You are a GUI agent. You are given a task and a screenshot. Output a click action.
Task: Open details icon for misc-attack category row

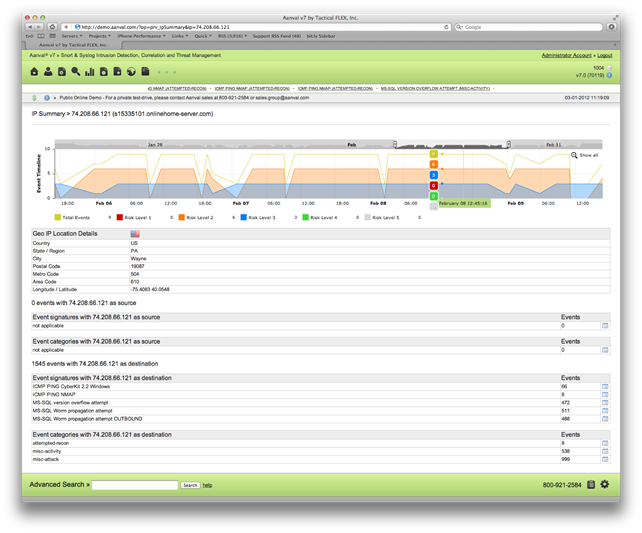click(605, 458)
